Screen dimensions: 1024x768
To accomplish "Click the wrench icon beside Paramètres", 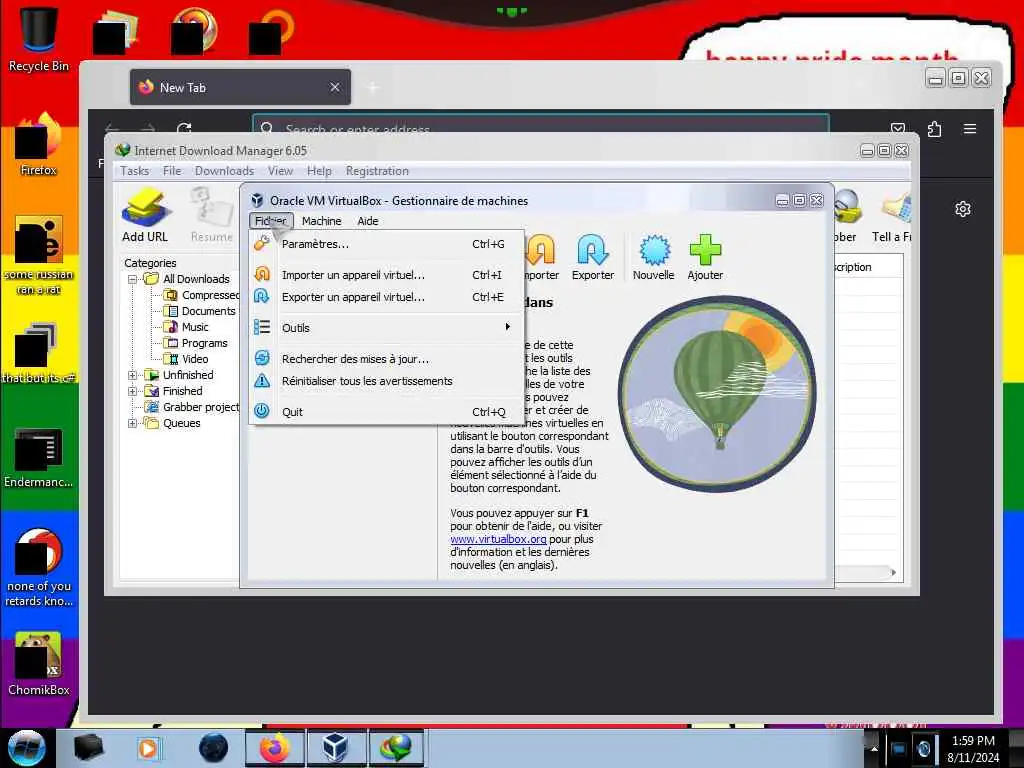I will 262,244.
